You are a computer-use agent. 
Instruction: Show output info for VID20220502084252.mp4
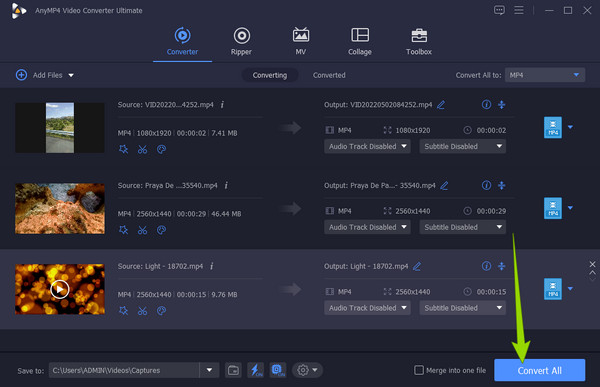486,105
